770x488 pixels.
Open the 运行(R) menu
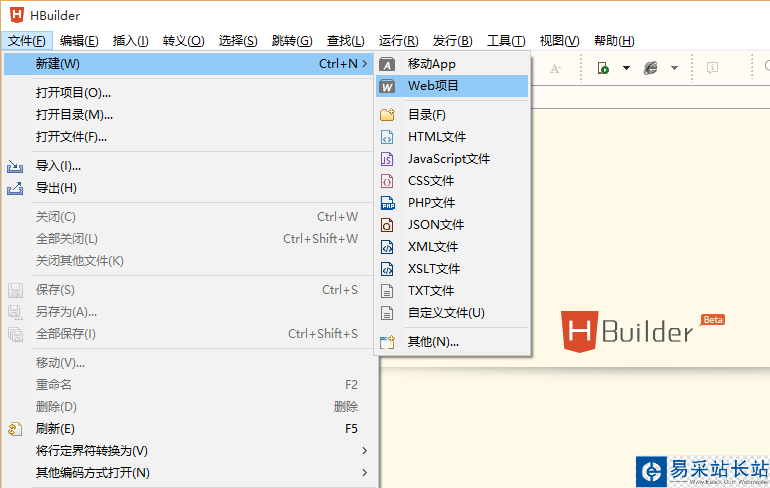pyautogui.click(x=398, y=41)
